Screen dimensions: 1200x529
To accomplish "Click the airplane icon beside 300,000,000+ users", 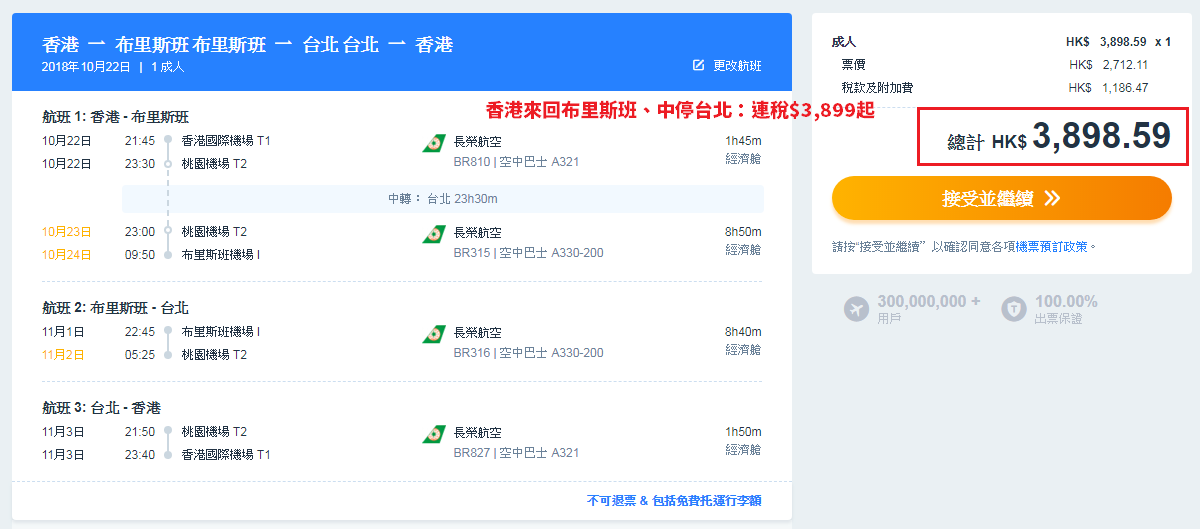I will point(856,309).
